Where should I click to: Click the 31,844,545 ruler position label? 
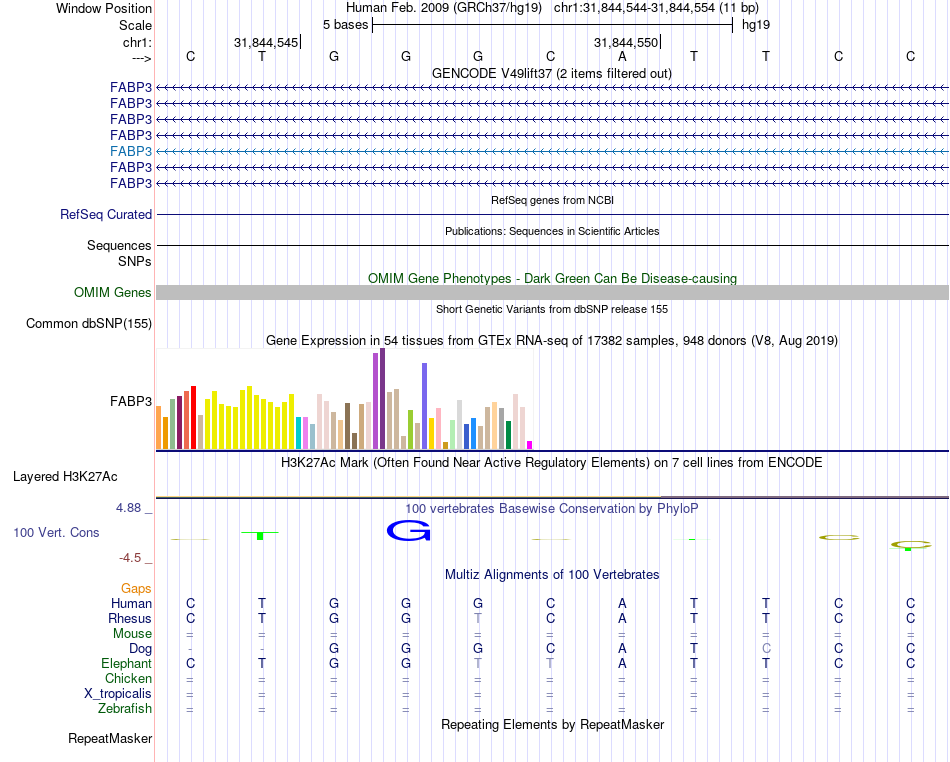coord(266,42)
